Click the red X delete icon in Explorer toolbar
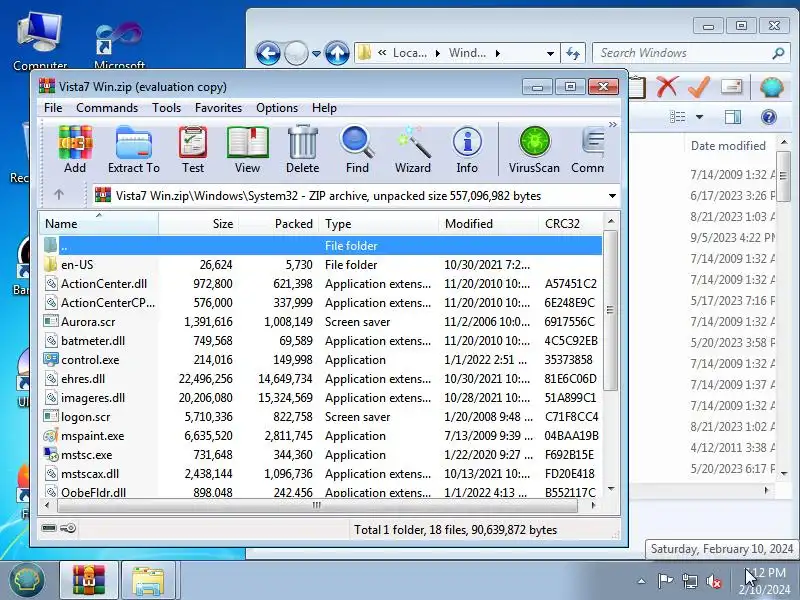Viewport: 800px width, 600px height. (667, 87)
